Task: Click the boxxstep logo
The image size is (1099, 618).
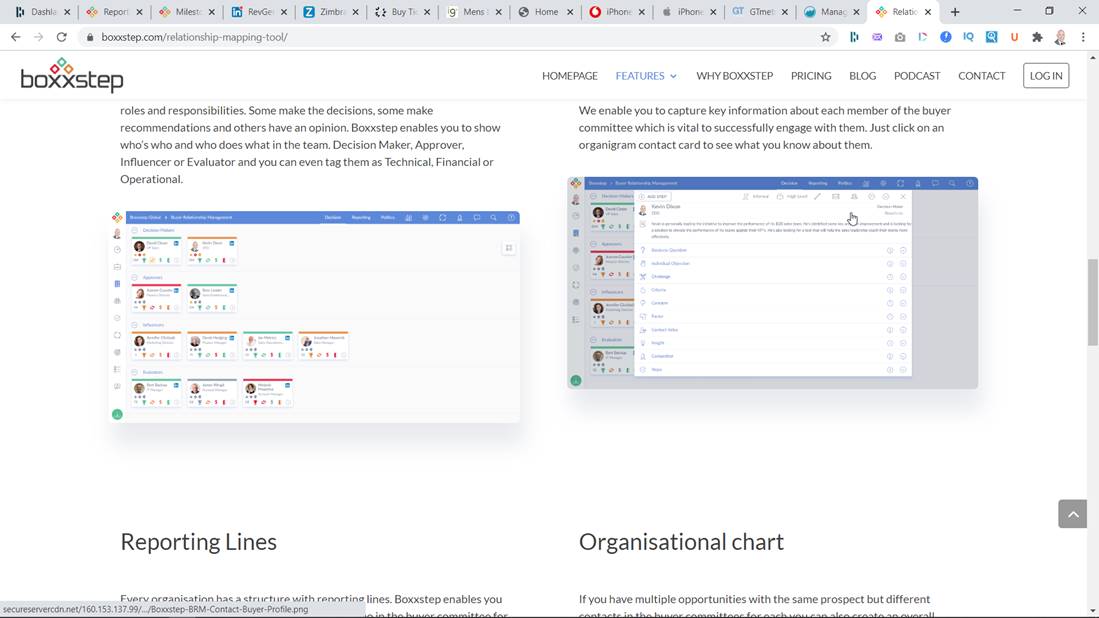Action: [72, 75]
